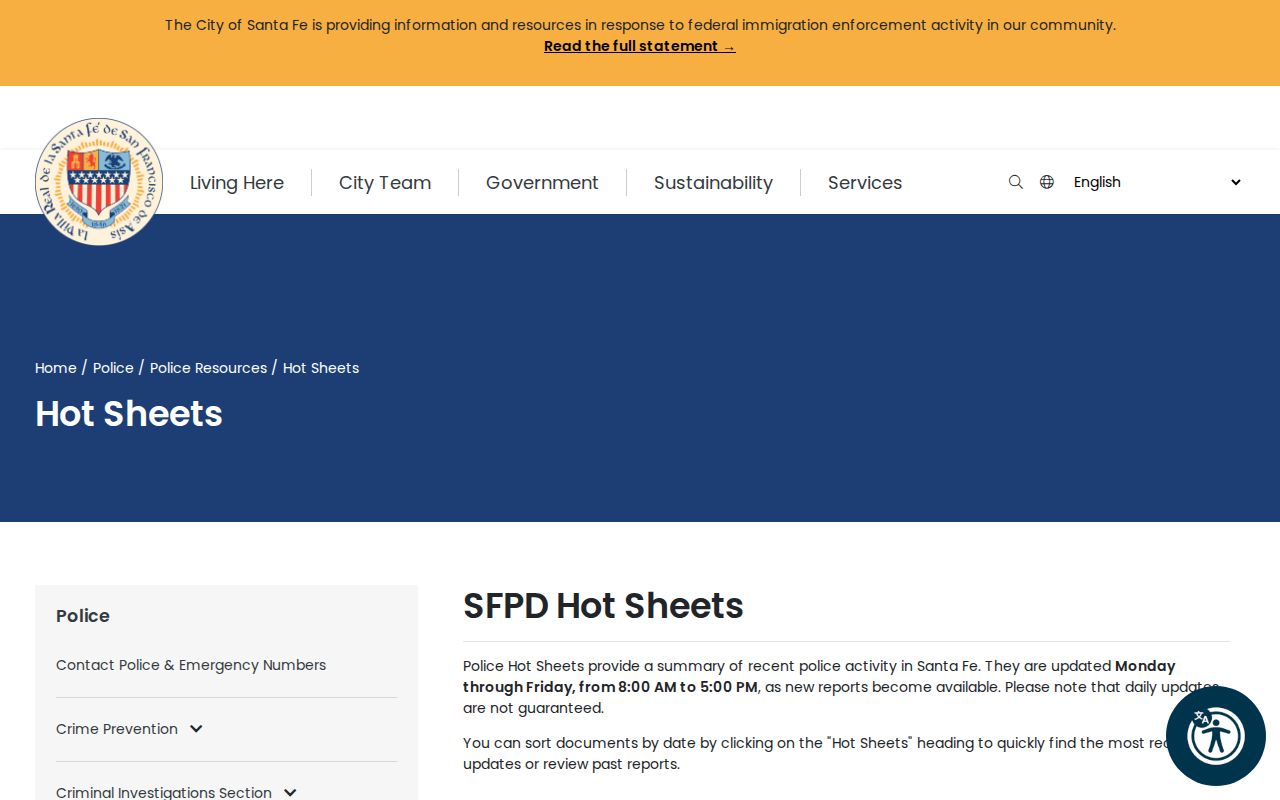Expand Criminal Investigations Section chevron

(290, 793)
